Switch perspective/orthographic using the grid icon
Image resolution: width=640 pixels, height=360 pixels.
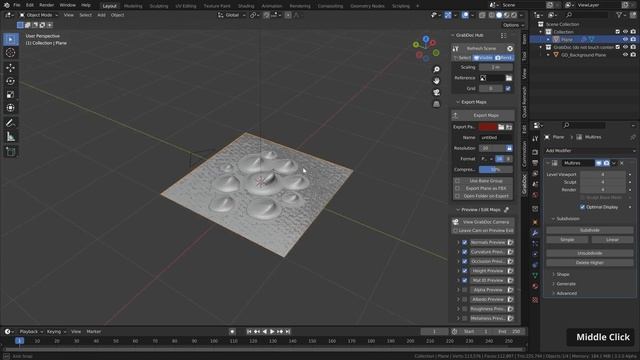tap(436, 104)
